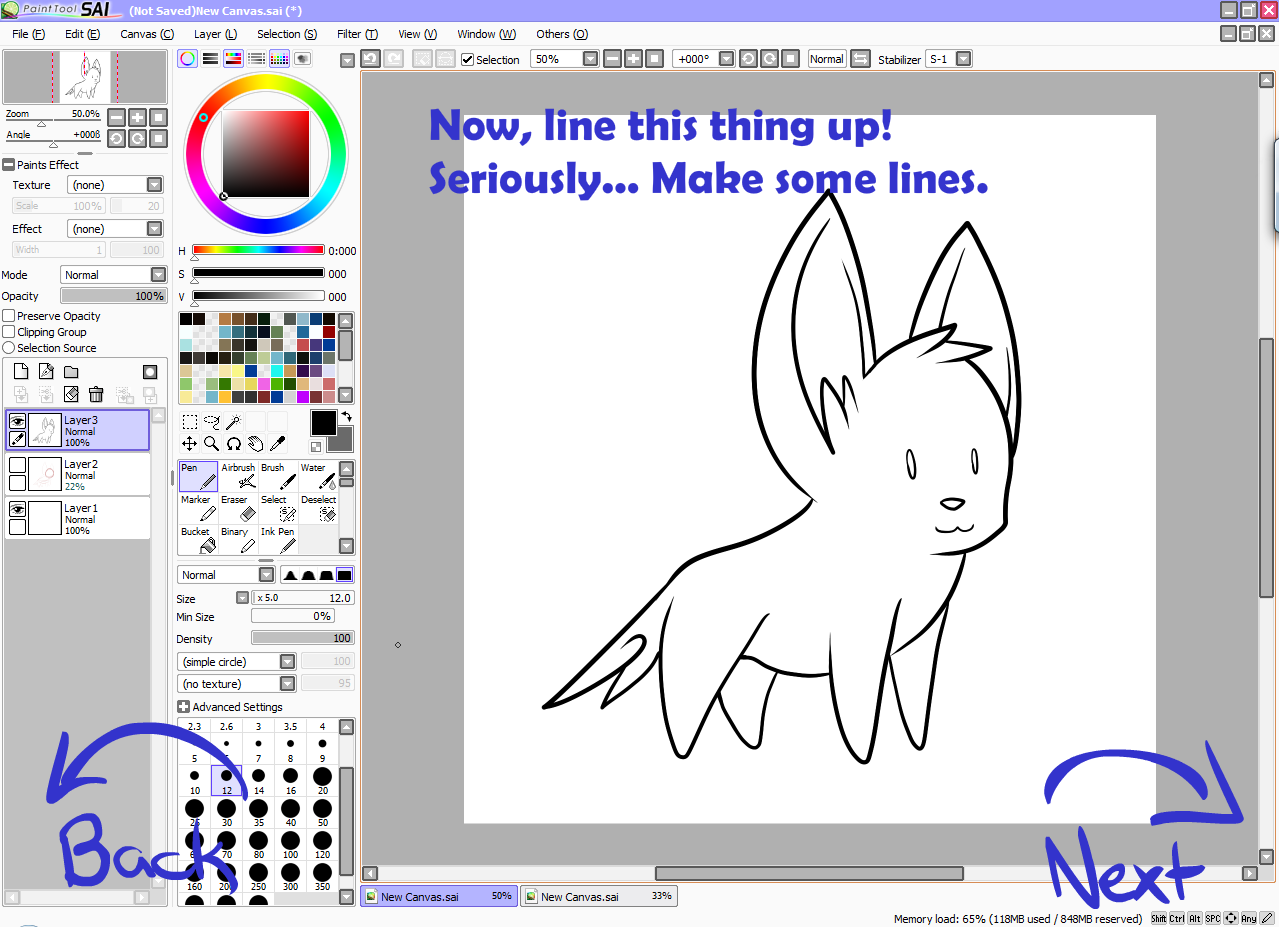Enable Clipping Group checkbox
This screenshot has height=927, width=1279.
click(9, 332)
